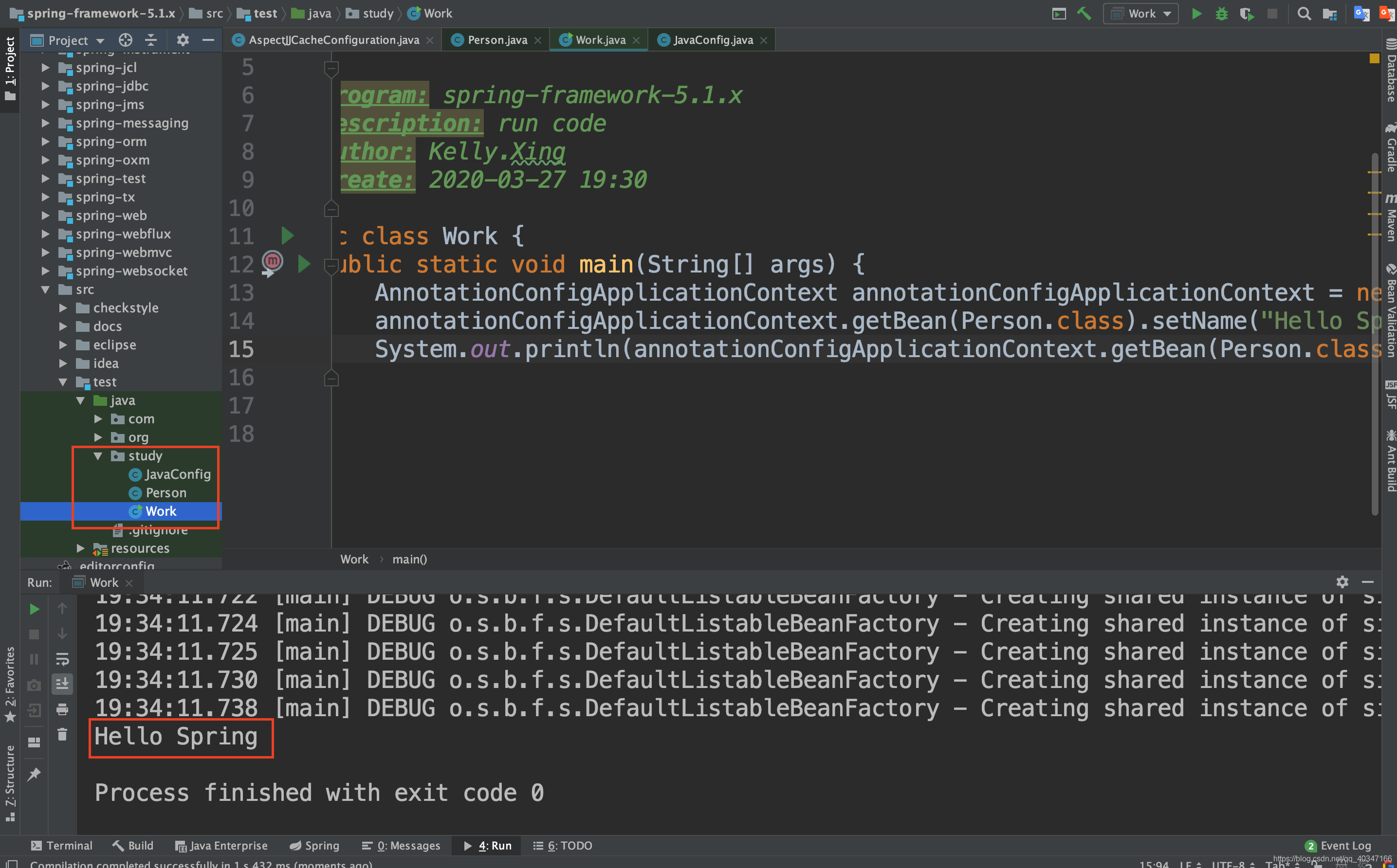Expand the spring-webmvc module node
Viewport: 1397px width, 868px height.
click(x=45, y=253)
